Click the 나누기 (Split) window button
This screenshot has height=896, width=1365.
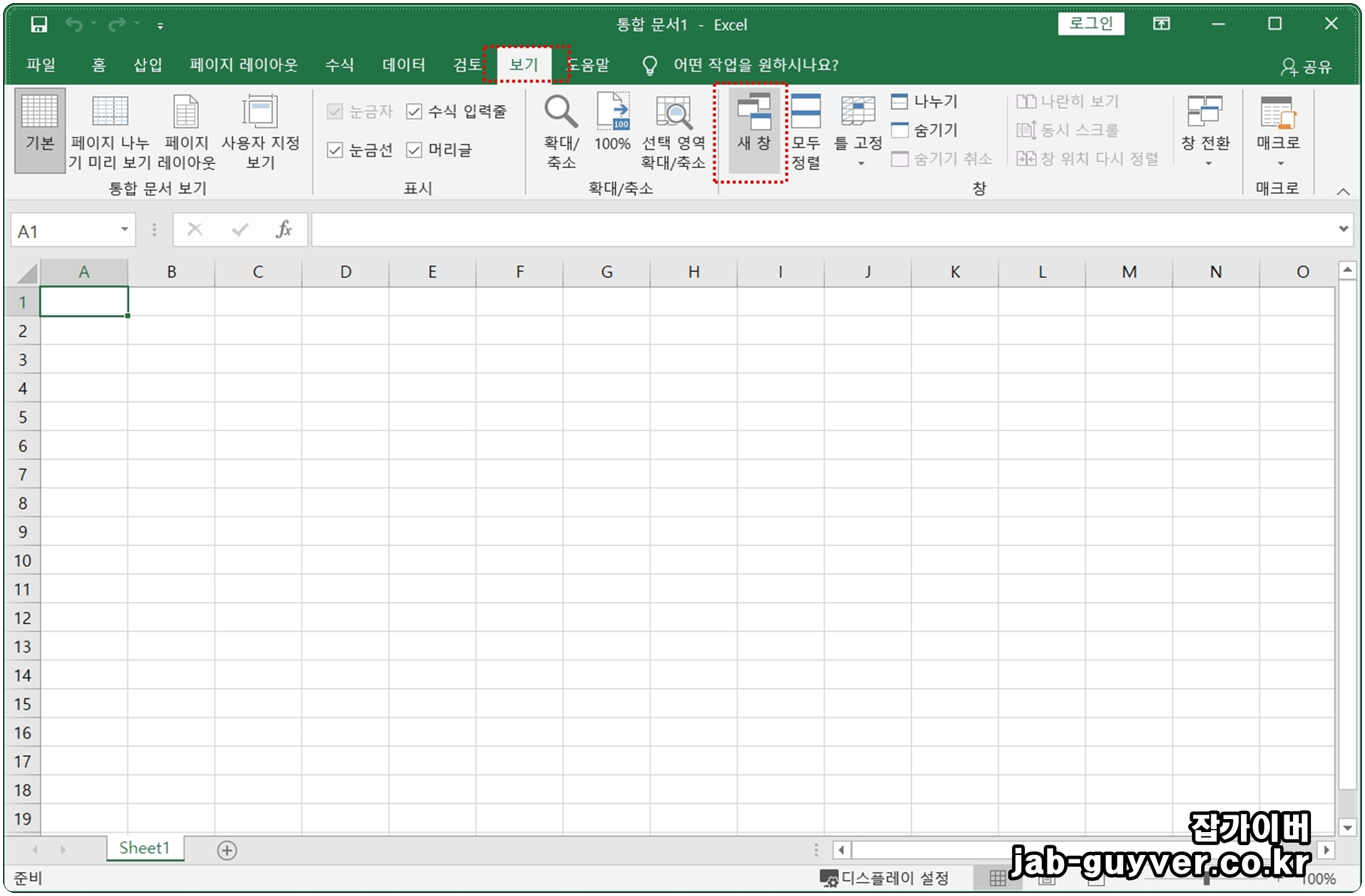(924, 101)
